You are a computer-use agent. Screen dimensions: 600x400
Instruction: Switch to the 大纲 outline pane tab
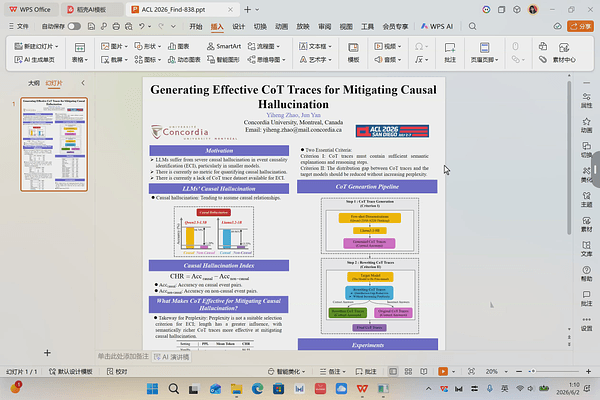pyautogui.click(x=34, y=83)
